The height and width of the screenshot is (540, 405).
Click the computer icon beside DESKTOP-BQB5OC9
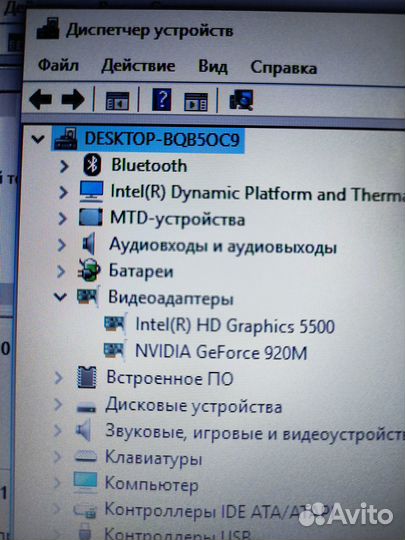pos(66,138)
